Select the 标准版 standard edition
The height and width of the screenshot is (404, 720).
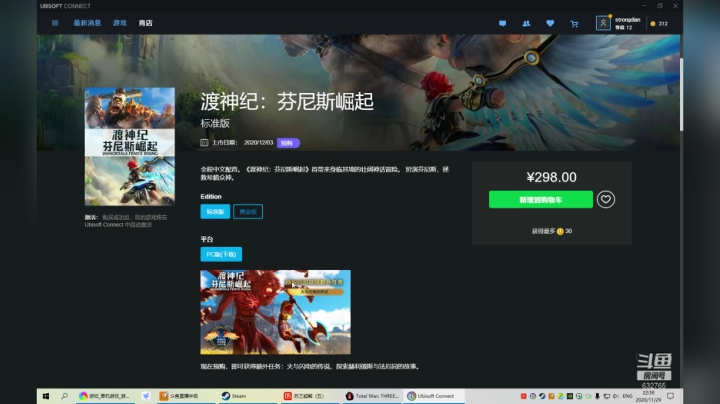point(215,212)
